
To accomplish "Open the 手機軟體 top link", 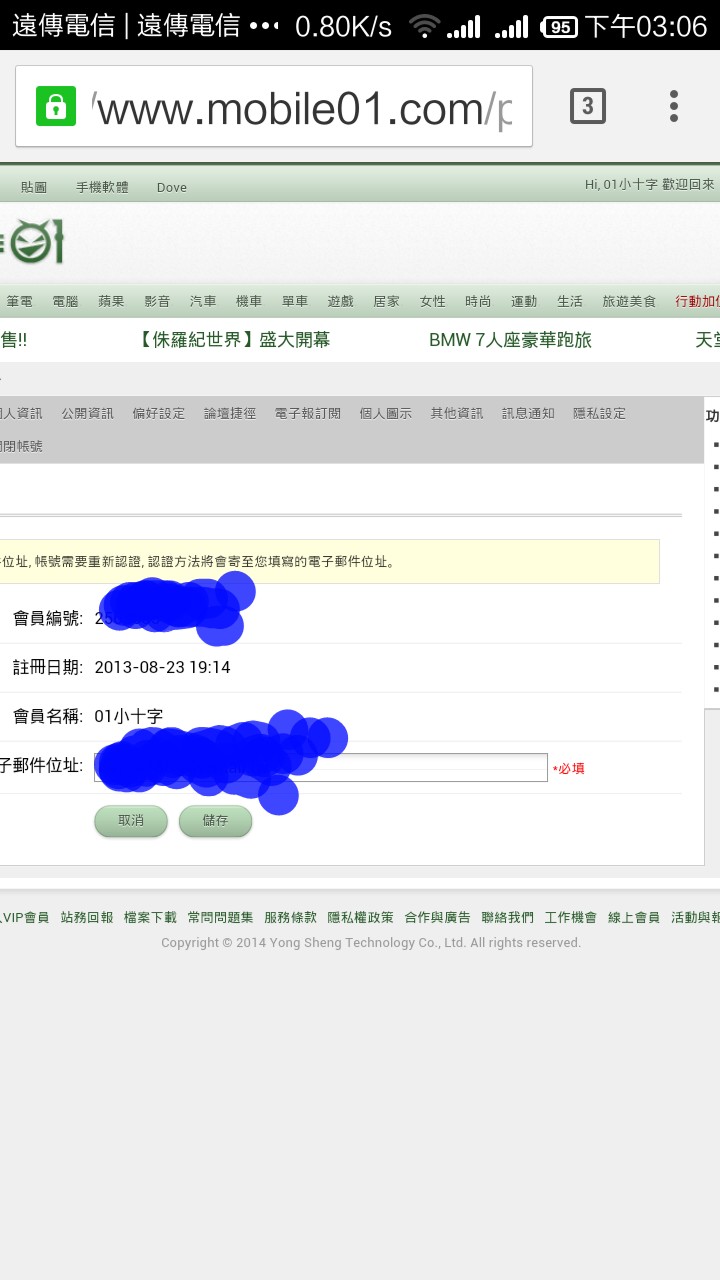I will pos(102,187).
